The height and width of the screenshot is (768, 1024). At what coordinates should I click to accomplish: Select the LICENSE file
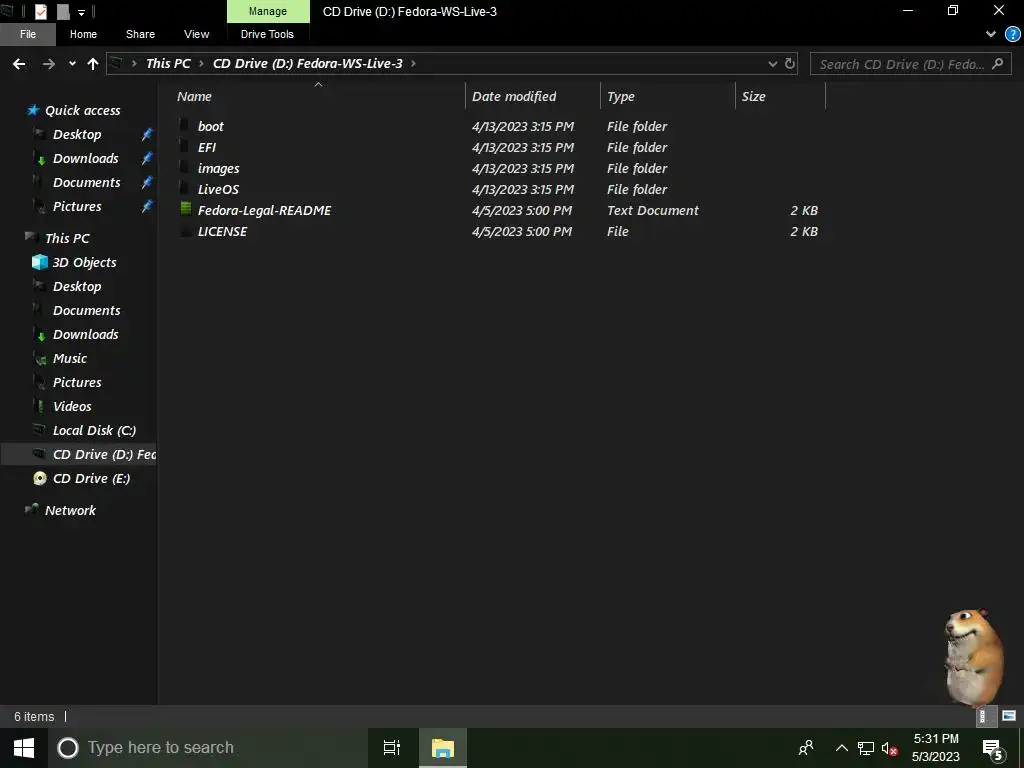click(x=222, y=231)
